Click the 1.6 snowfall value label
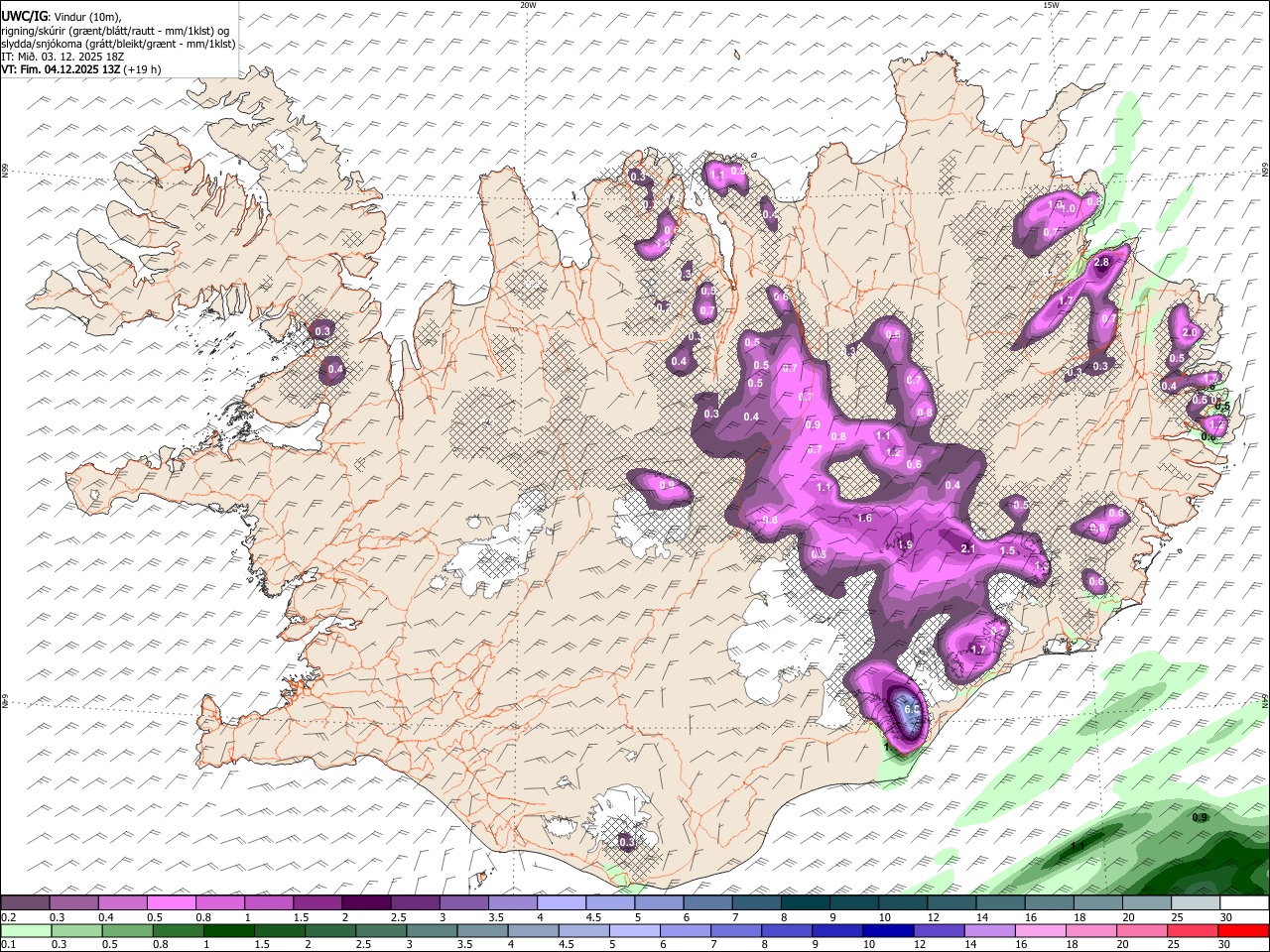Viewport: 1270px width, 952px height. point(864,518)
